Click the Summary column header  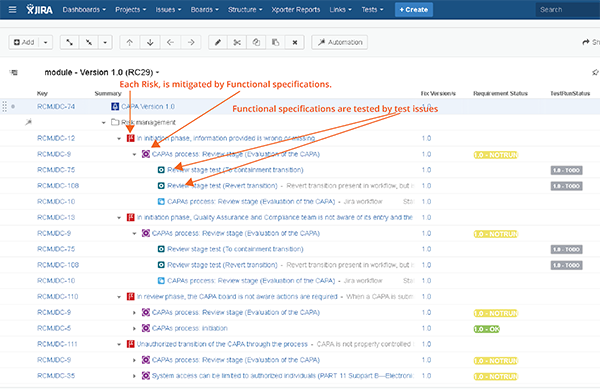point(108,93)
